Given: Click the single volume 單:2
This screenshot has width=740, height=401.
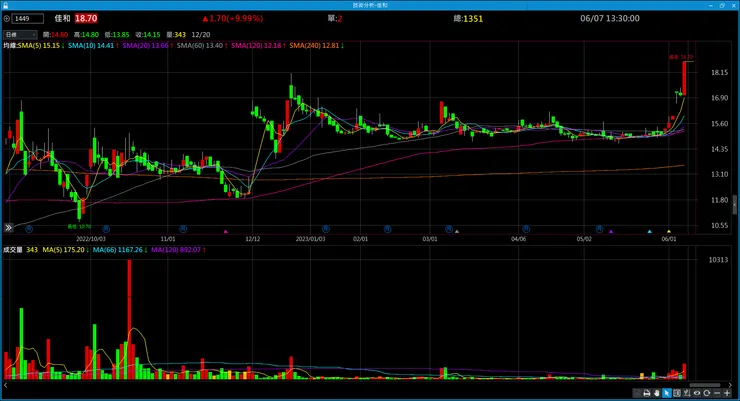Looking at the screenshot, I should [335, 18].
